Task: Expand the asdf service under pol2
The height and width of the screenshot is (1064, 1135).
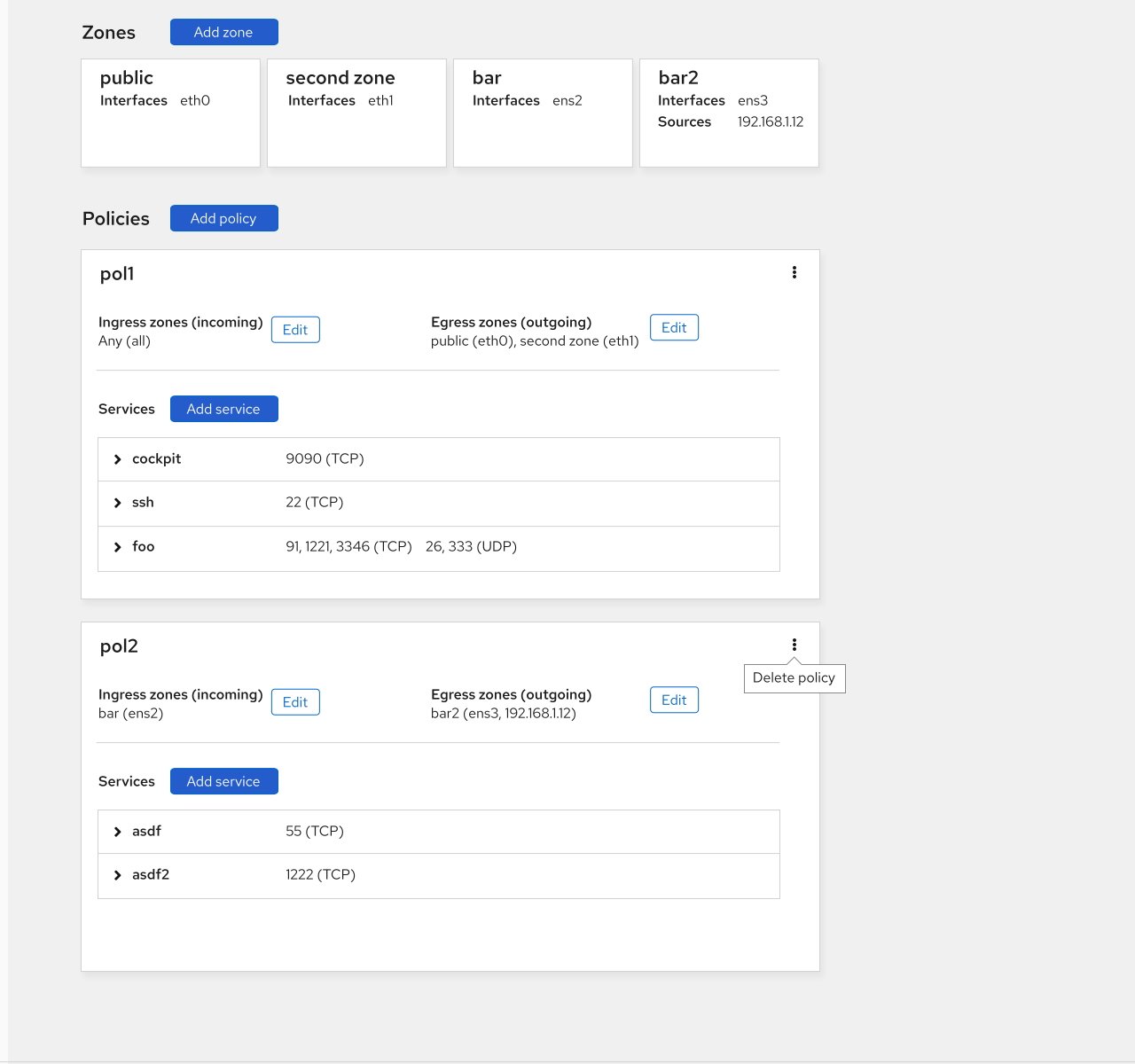Action: (x=117, y=831)
